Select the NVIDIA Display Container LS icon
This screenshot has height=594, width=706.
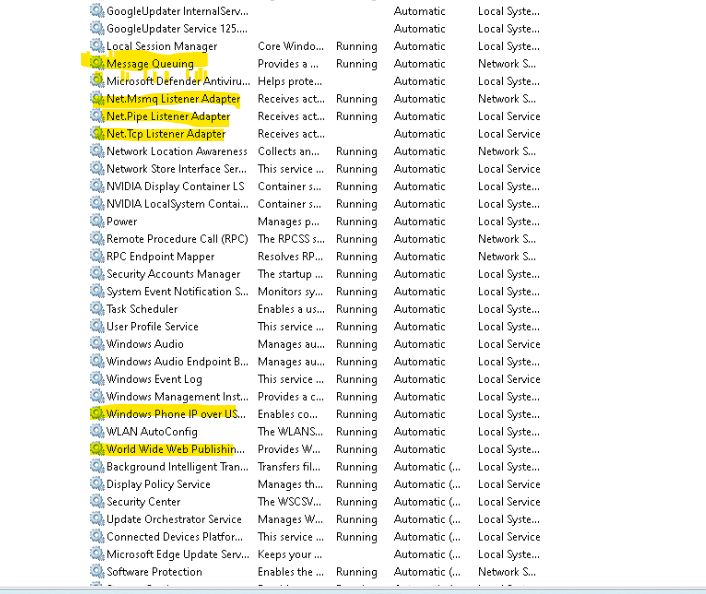click(x=97, y=186)
